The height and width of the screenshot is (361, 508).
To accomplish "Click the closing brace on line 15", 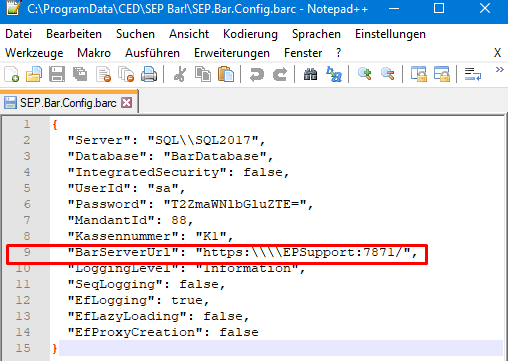I will 55,349.
